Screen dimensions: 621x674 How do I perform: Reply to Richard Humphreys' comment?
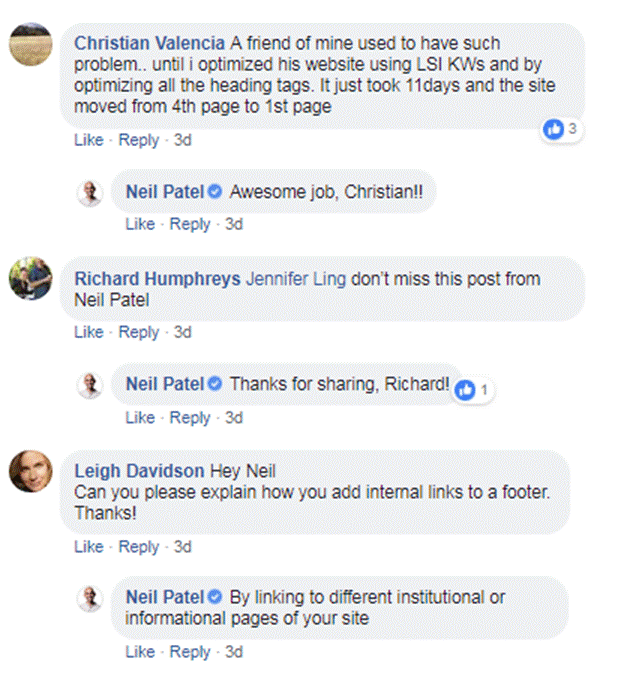pos(138,333)
